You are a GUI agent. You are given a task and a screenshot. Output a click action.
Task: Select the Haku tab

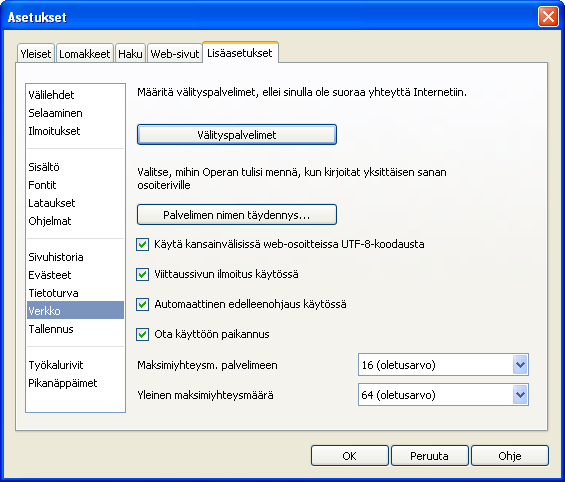[x=130, y=54]
